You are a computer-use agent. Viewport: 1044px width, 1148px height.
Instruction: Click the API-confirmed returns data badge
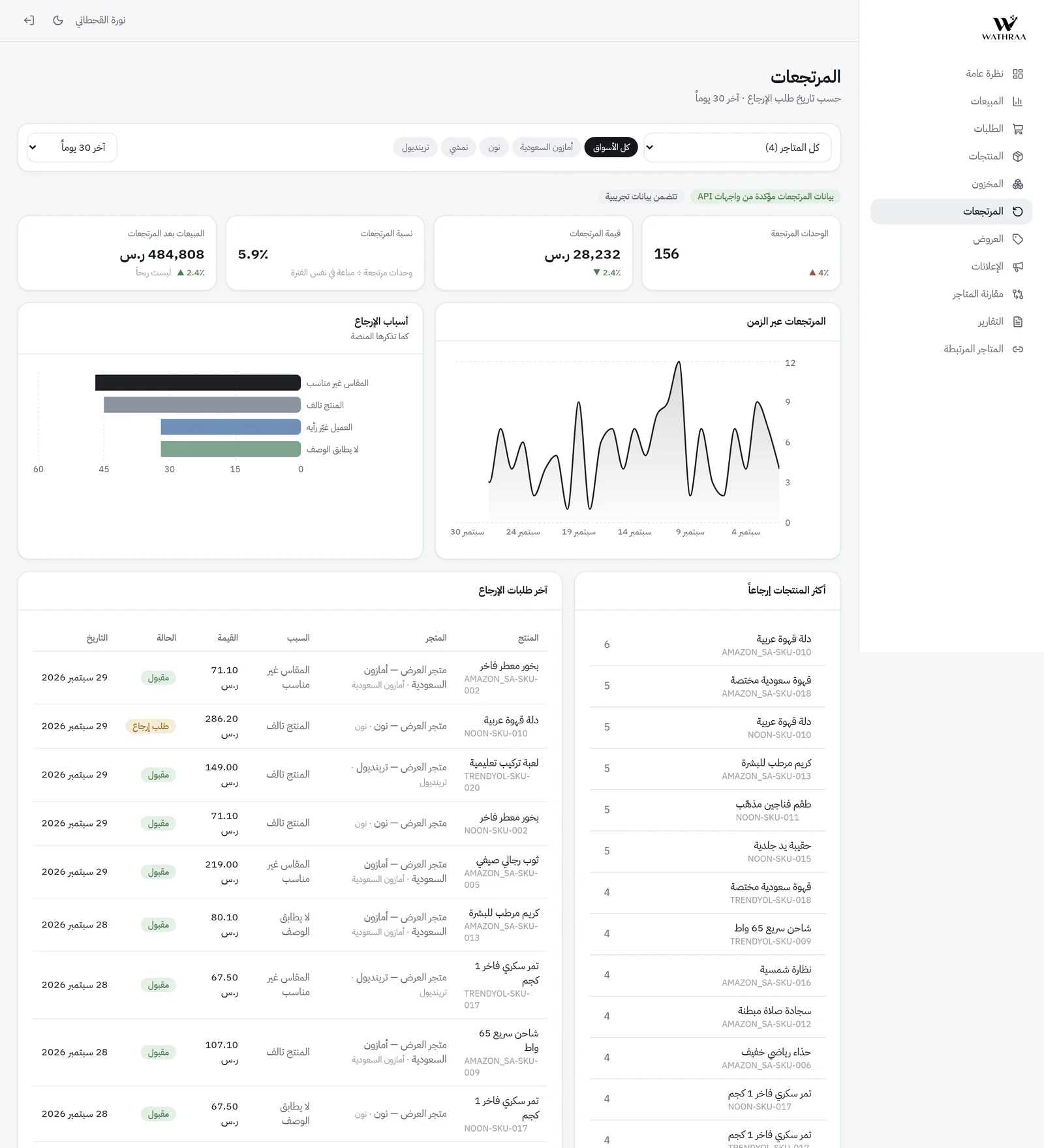tap(765, 196)
